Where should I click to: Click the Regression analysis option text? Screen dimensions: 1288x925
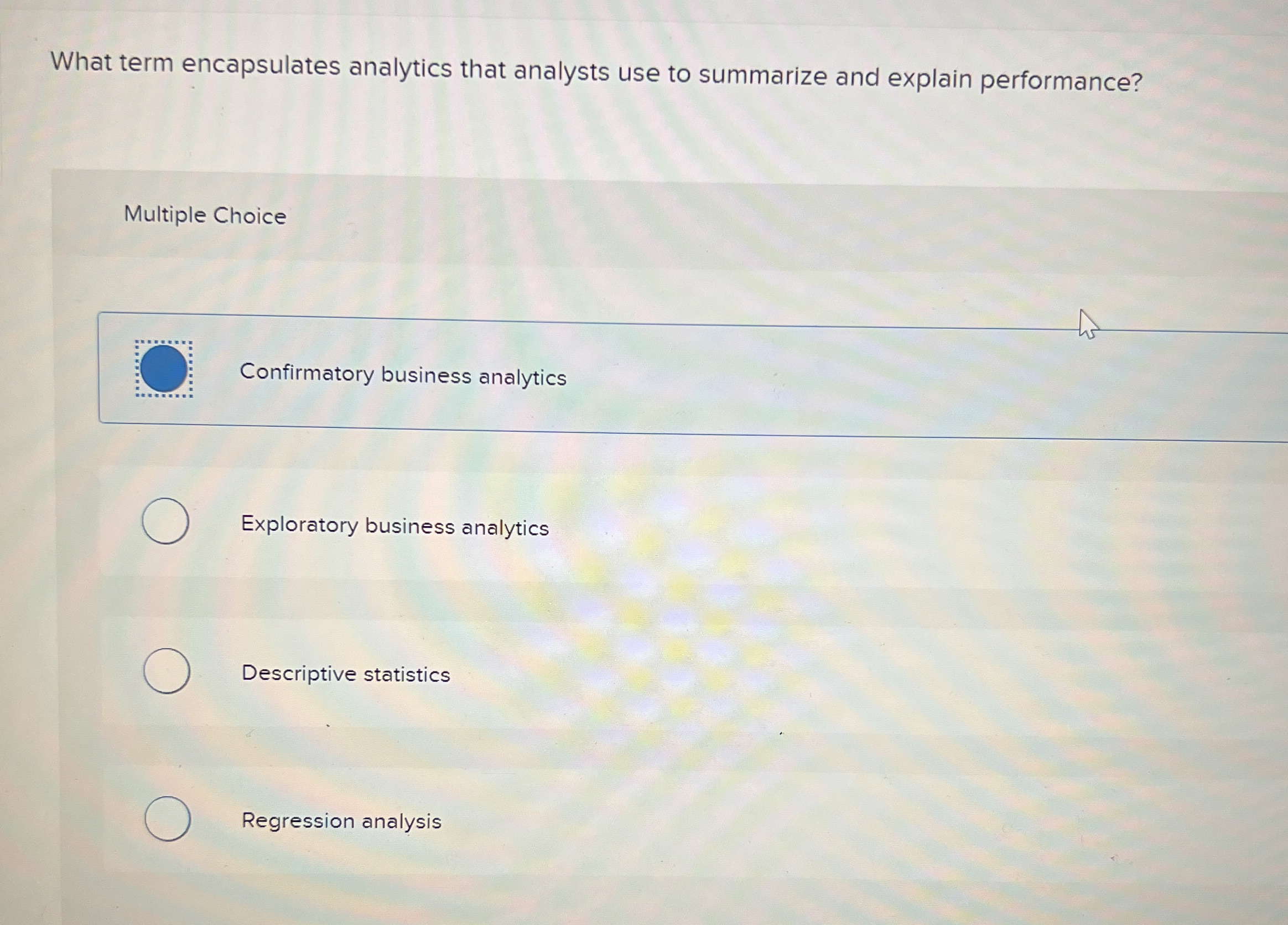pos(341,820)
